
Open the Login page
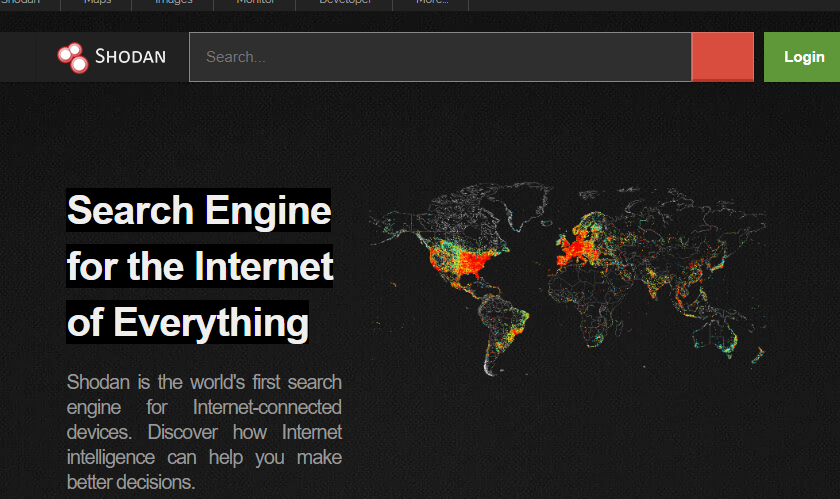point(802,57)
